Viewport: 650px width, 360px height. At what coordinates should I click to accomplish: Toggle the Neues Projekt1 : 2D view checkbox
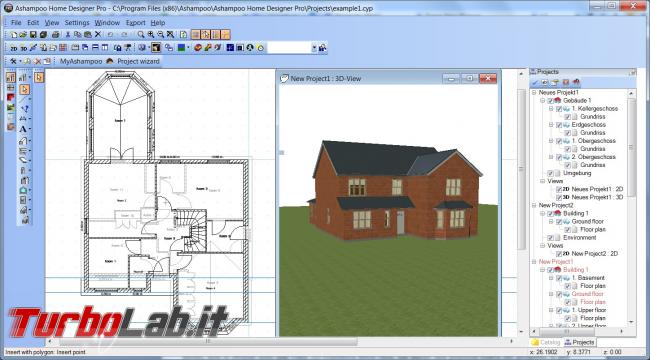click(x=559, y=190)
